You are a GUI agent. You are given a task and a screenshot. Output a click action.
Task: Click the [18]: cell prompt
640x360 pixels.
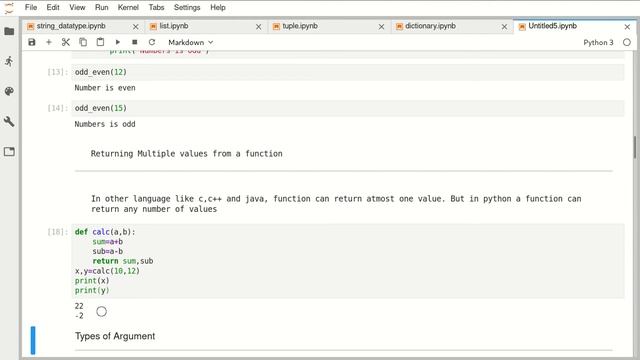[58, 232]
